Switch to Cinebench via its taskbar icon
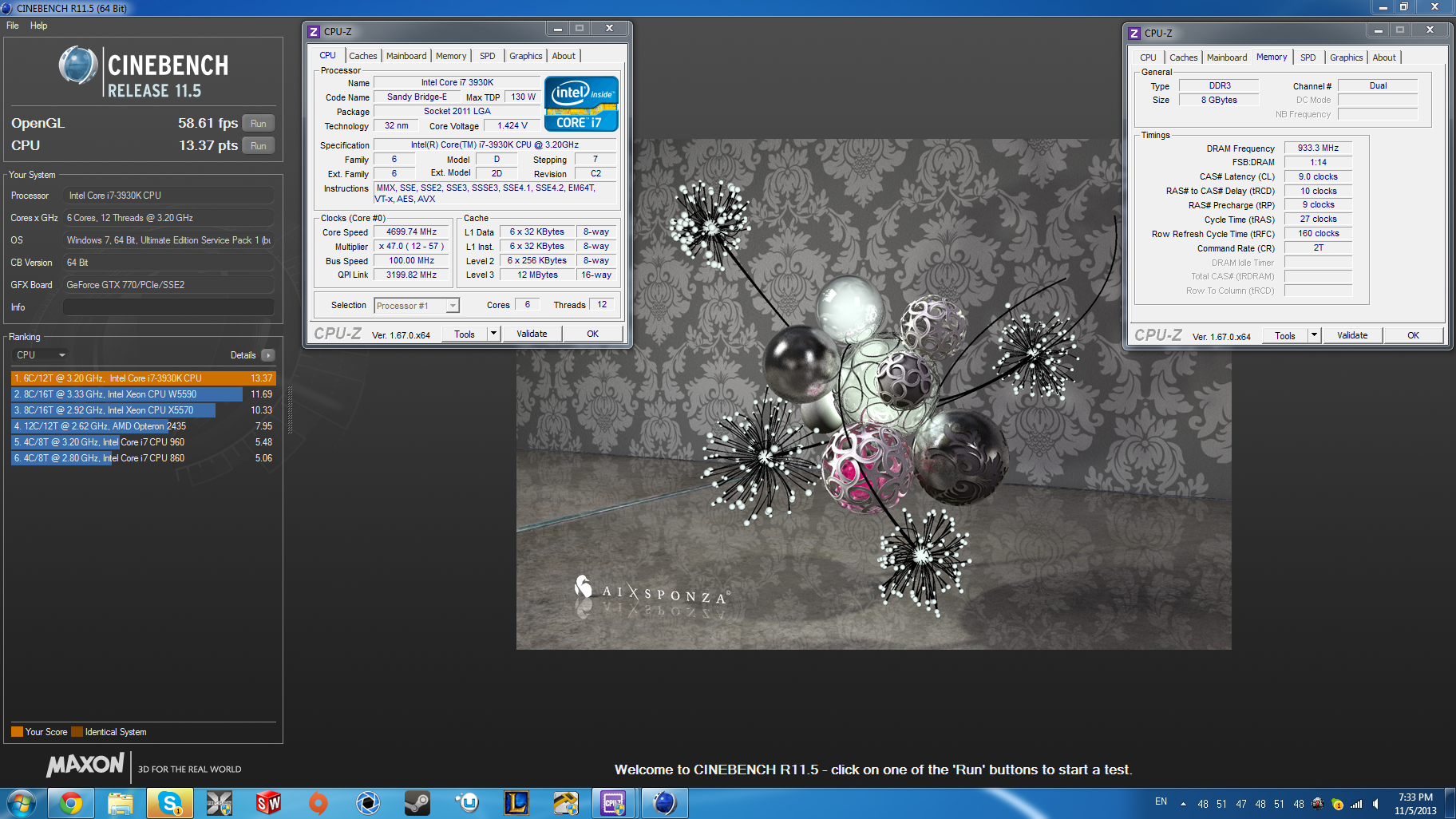Screen dimensions: 1456x819 tap(664, 803)
